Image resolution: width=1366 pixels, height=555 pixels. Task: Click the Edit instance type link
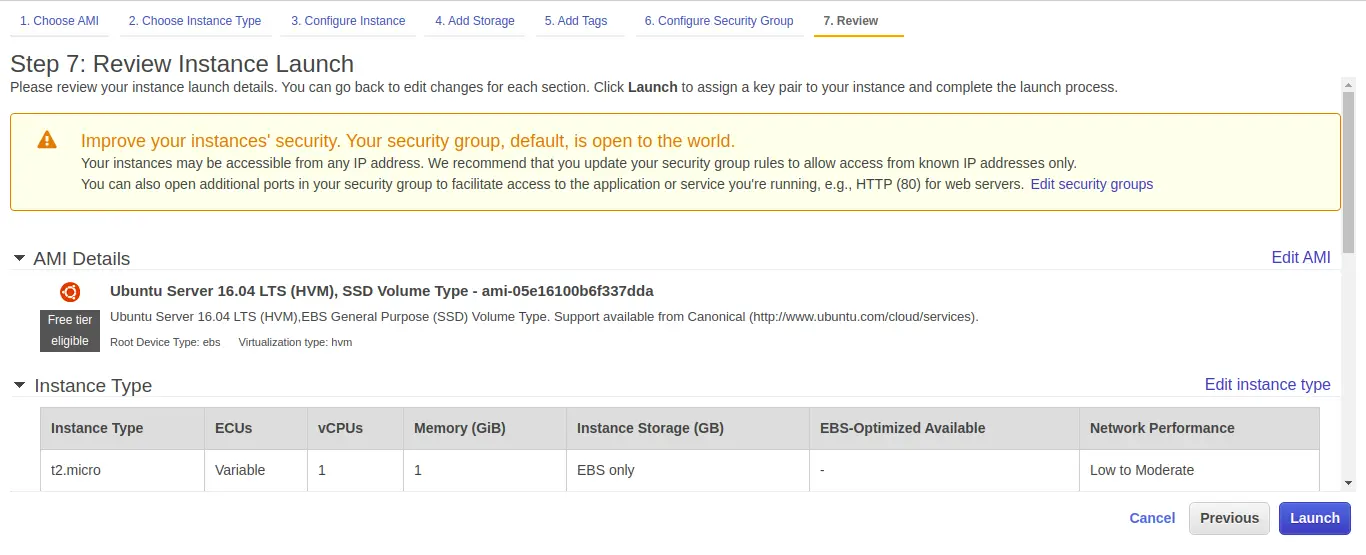click(1268, 384)
